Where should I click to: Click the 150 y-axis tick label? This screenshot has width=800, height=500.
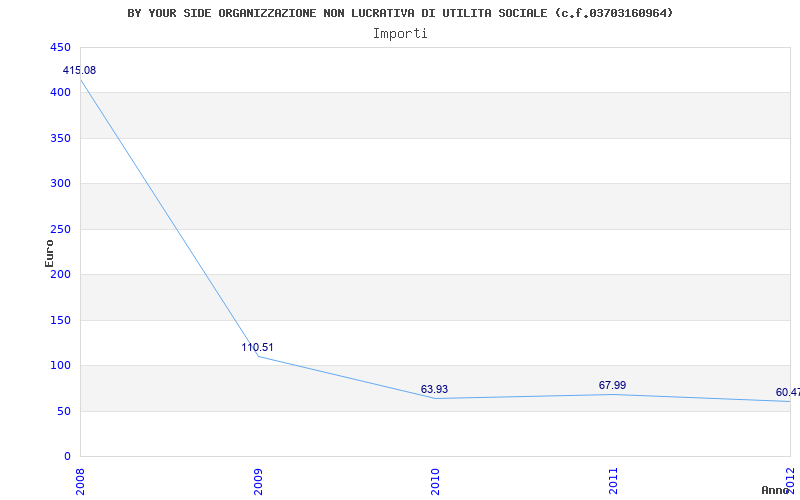(x=60, y=320)
